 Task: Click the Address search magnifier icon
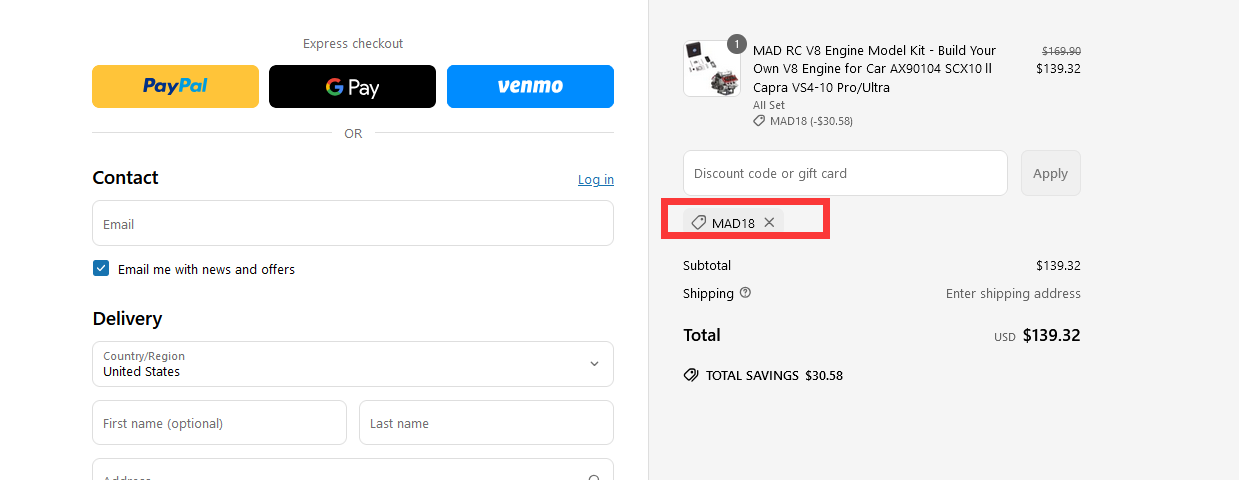coord(594,478)
